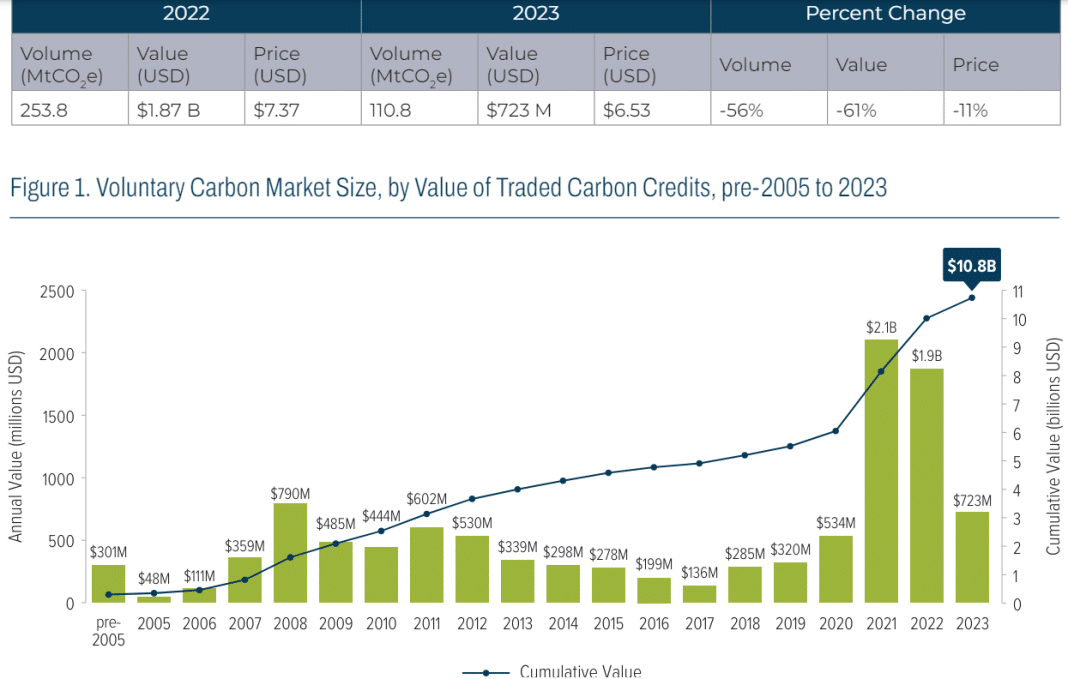This screenshot has width=1068, height=679.
Task: Click the Figure 1 chart title
Action: 448,187
